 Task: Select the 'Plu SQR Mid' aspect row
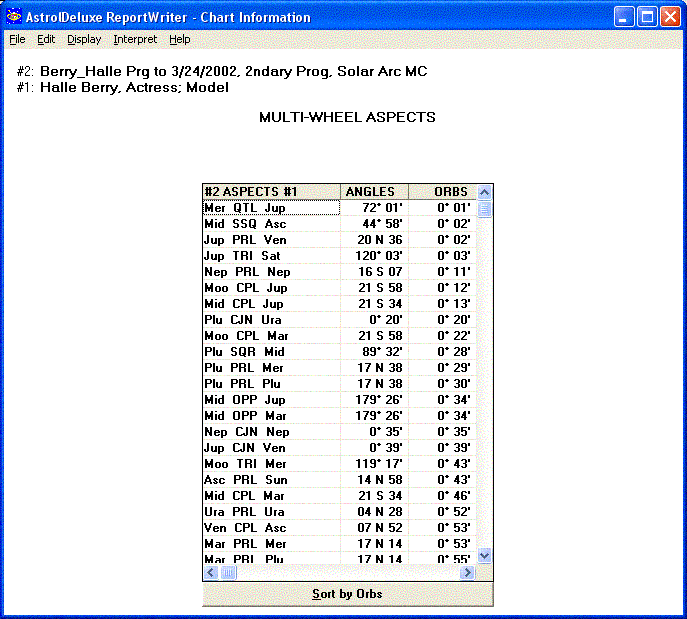click(x=270, y=352)
